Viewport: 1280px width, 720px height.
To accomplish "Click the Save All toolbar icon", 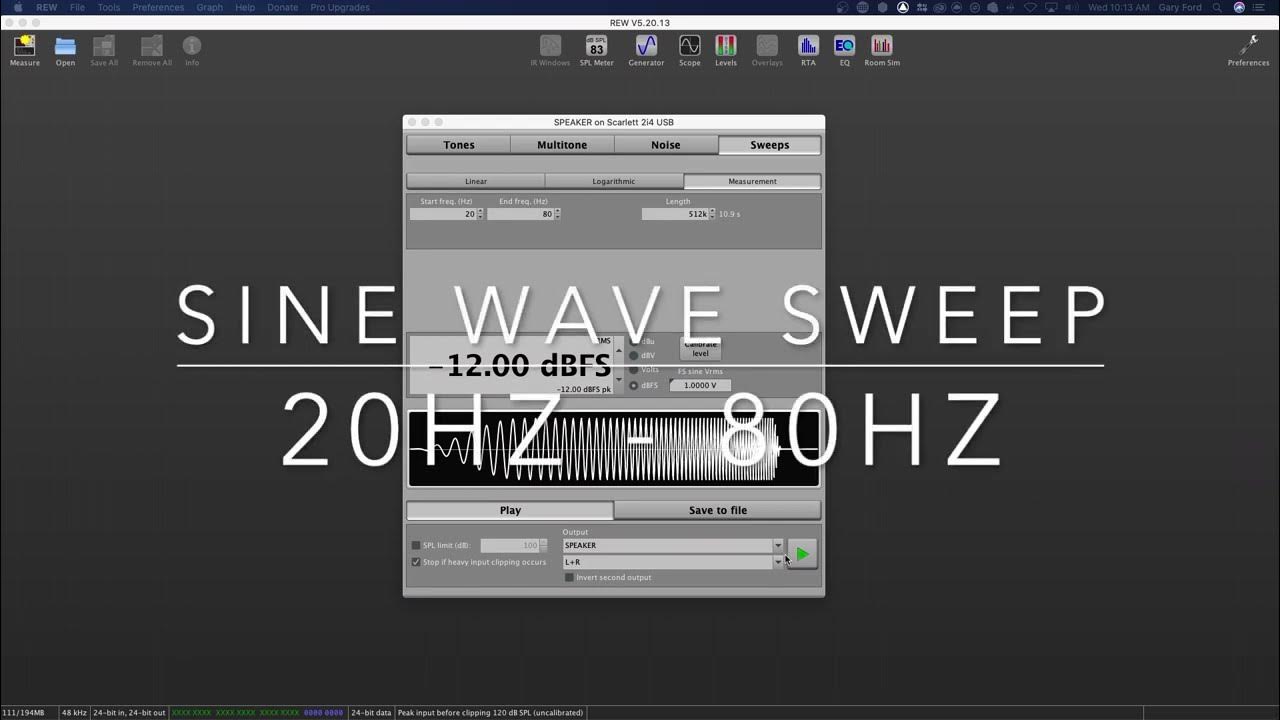I will point(104,51).
